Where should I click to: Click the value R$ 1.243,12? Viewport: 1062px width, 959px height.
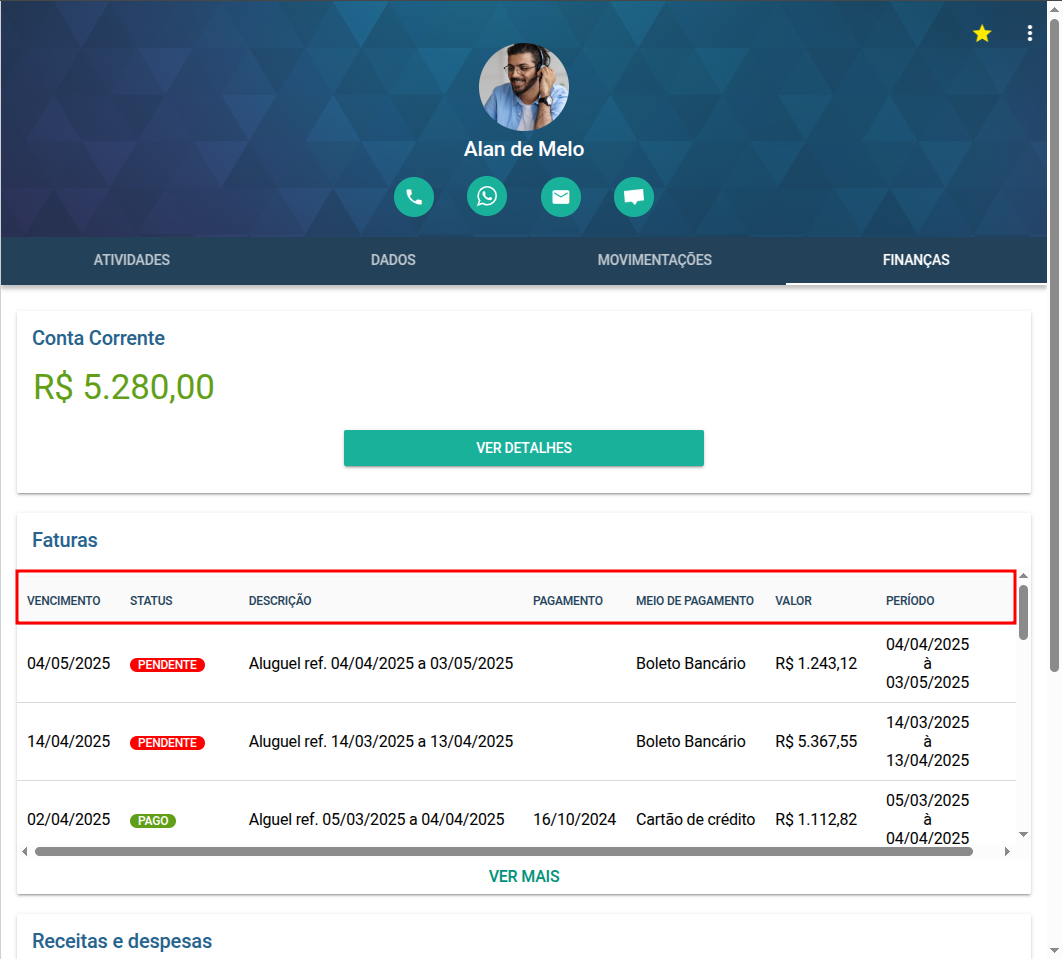point(816,664)
